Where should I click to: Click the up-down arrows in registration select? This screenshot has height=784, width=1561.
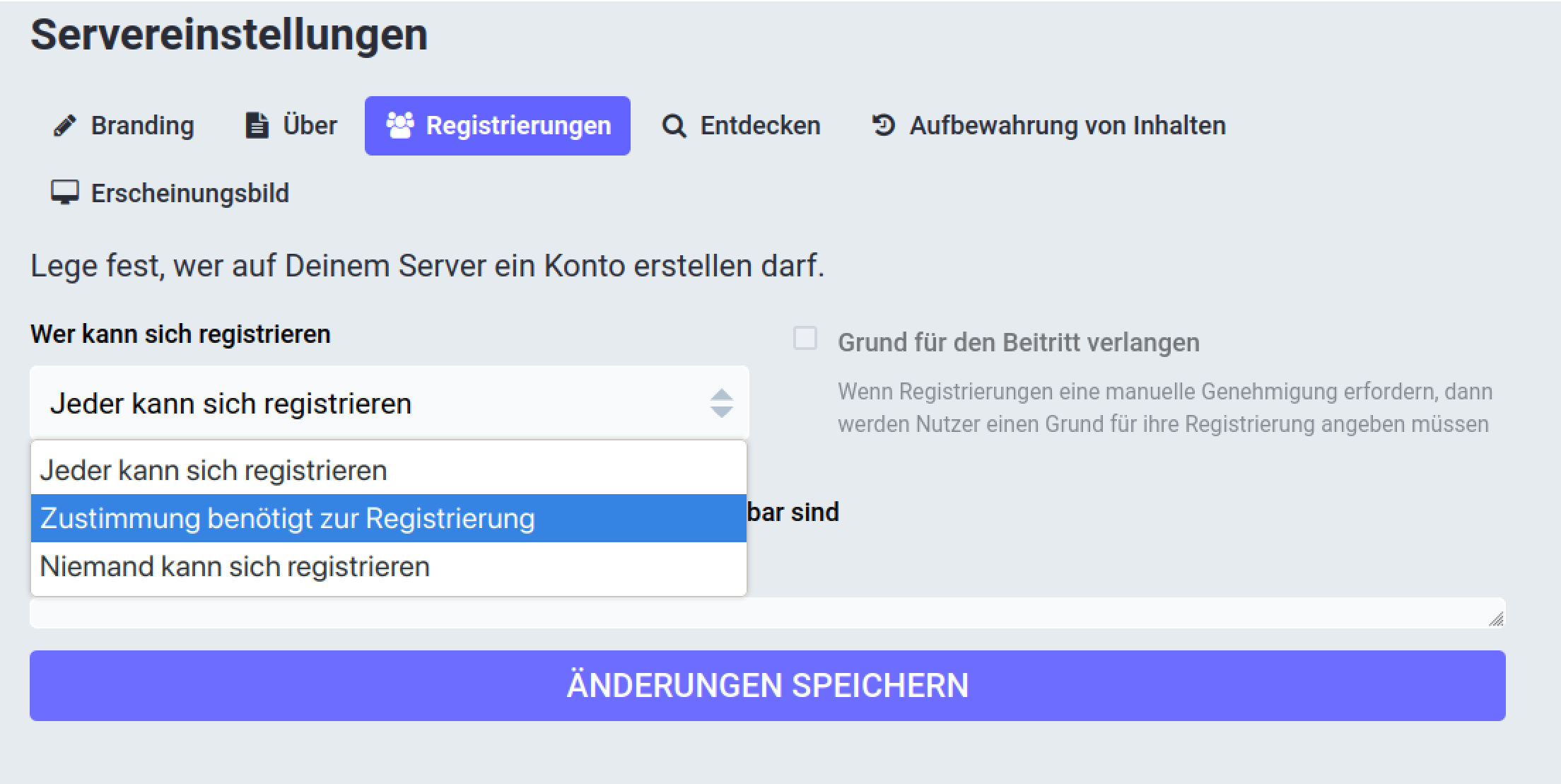721,404
